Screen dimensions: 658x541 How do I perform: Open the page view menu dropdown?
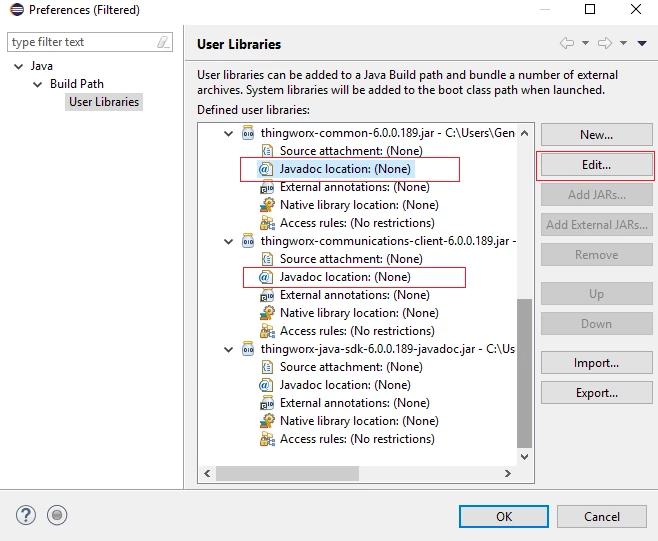point(642,43)
